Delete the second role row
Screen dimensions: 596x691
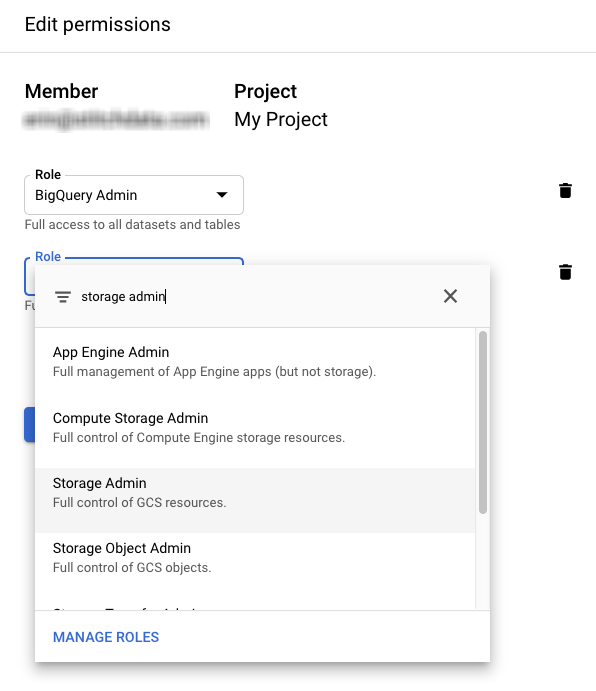pos(565,272)
